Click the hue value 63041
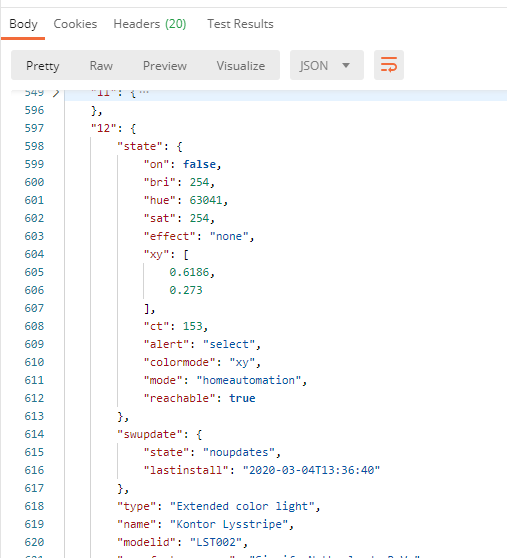This screenshot has width=507, height=558. coord(206,200)
